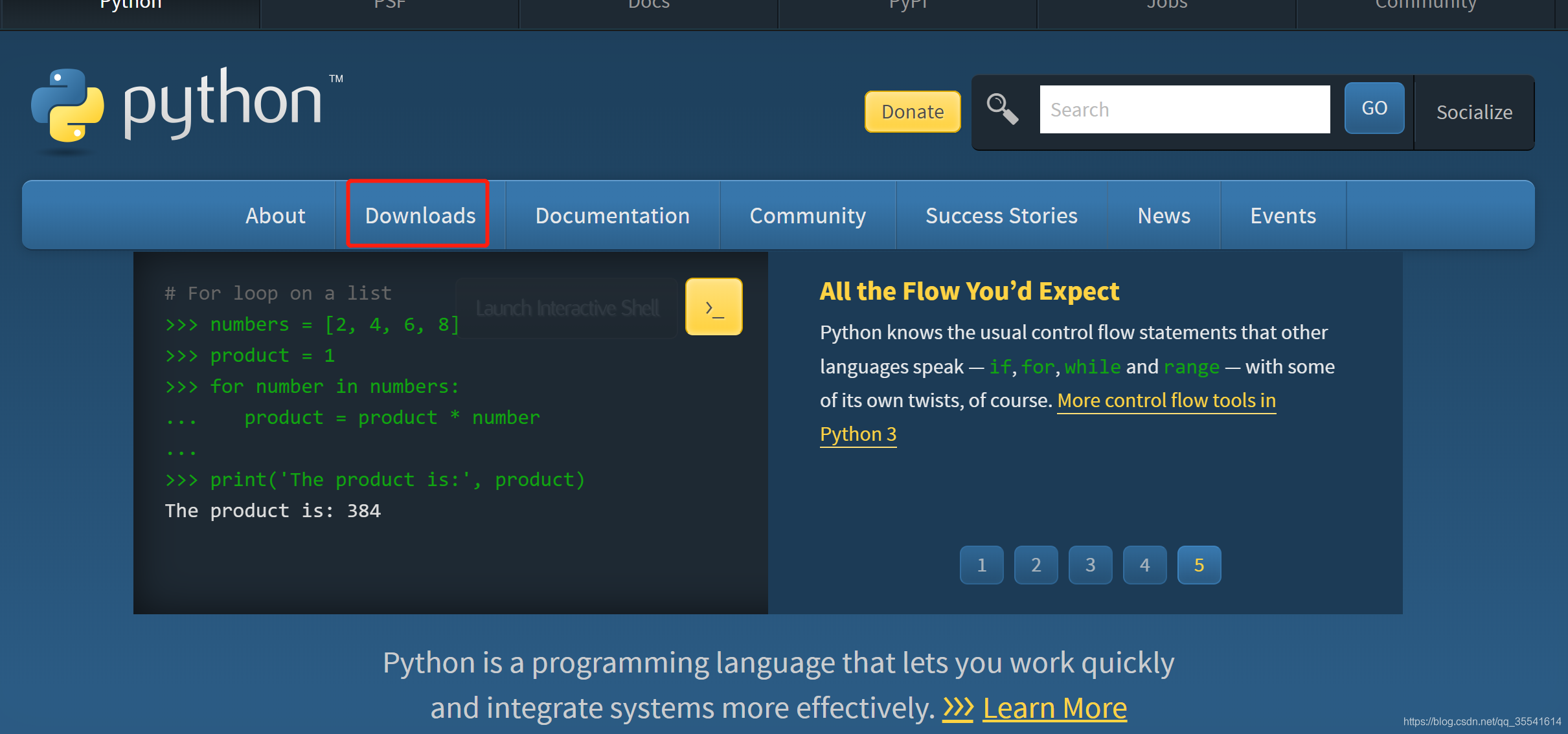Click the green 'range' keyword text

pyautogui.click(x=1192, y=367)
